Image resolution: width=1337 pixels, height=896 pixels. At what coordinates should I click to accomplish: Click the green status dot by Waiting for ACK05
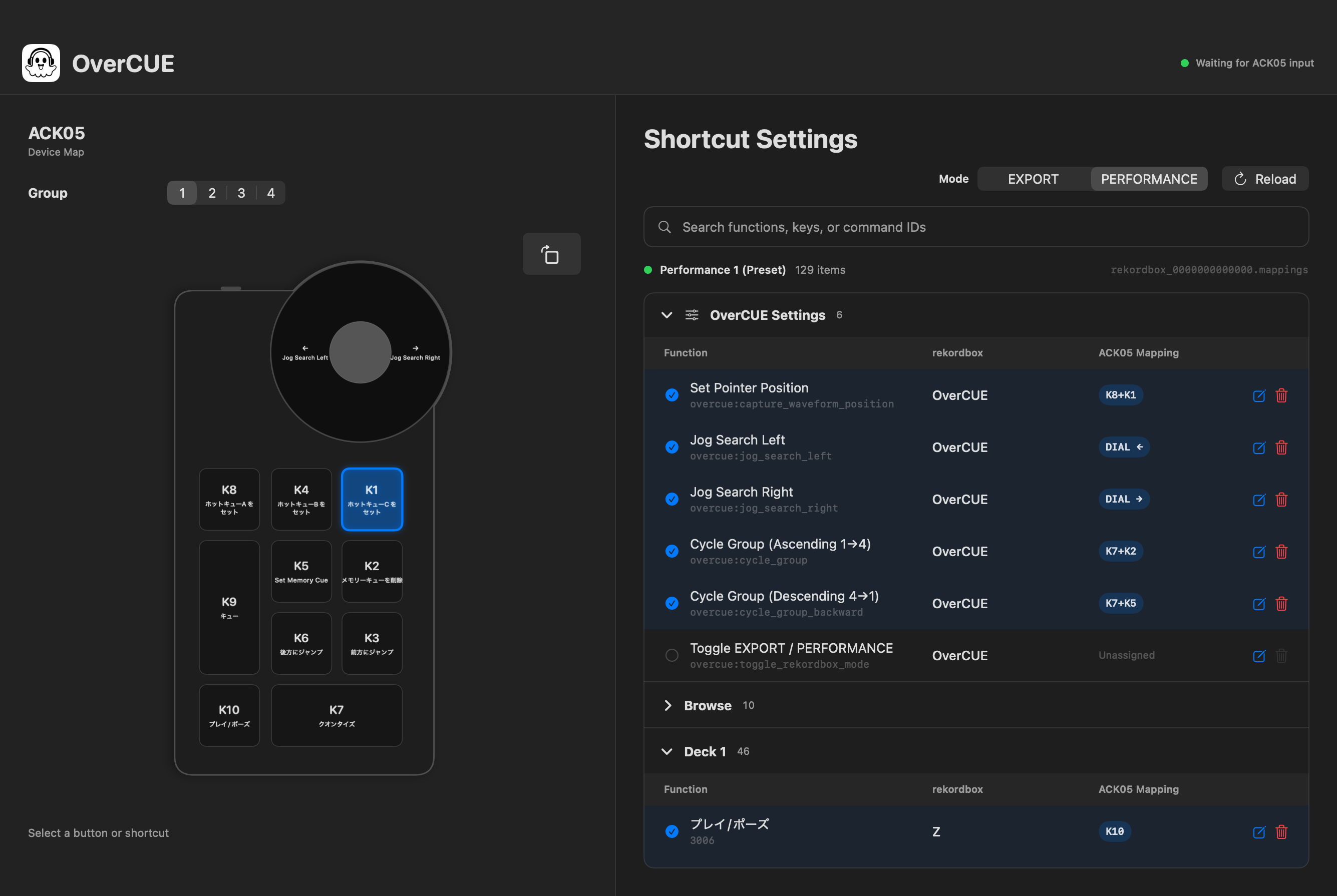(x=1184, y=63)
